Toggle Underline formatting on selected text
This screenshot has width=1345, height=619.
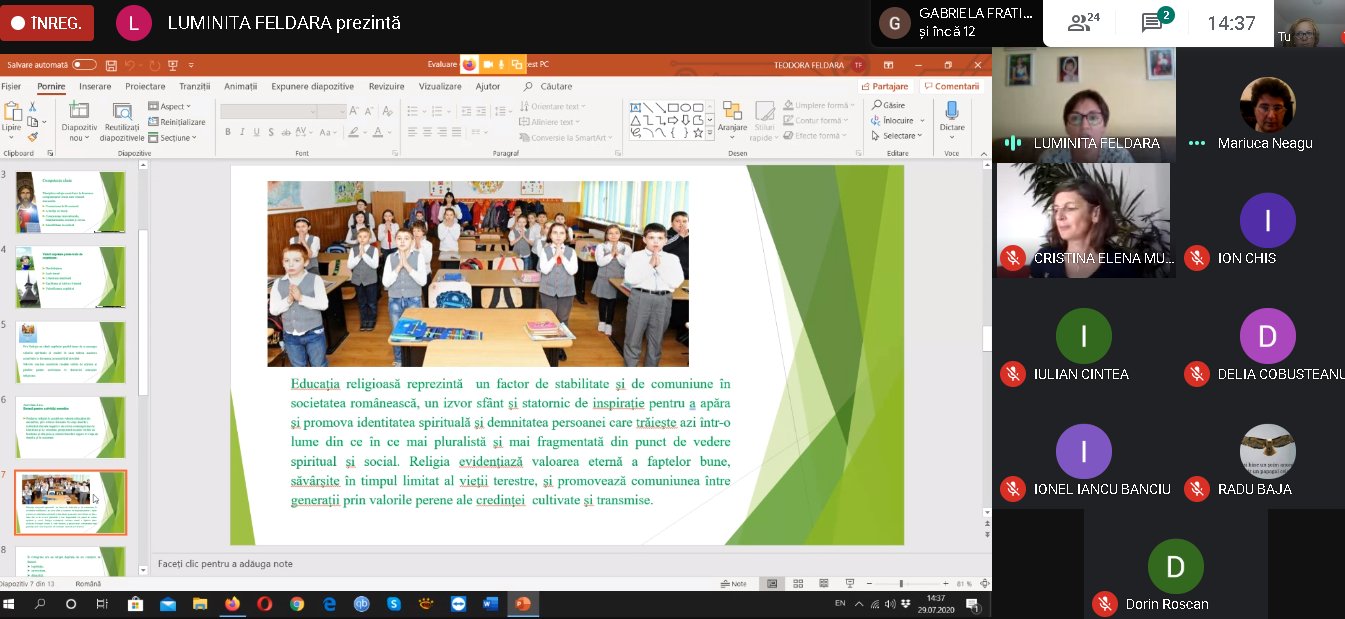tap(255, 131)
